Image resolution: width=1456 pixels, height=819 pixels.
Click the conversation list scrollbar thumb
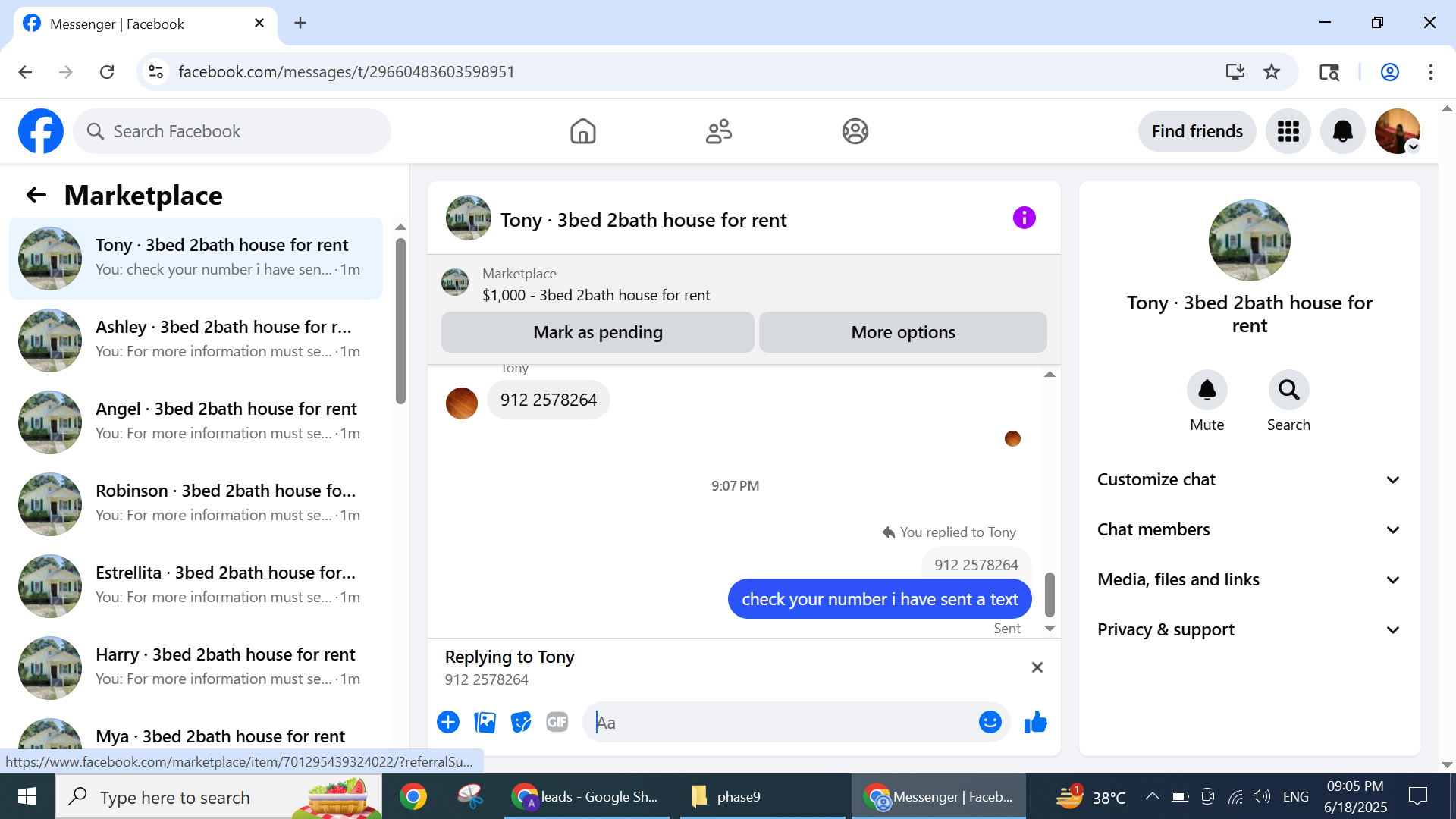[400, 321]
